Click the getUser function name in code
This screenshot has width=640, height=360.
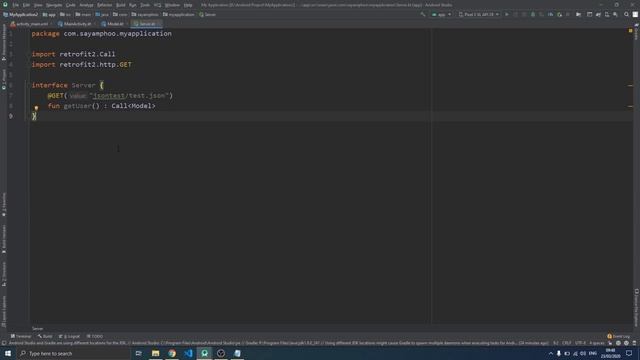[78, 106]
